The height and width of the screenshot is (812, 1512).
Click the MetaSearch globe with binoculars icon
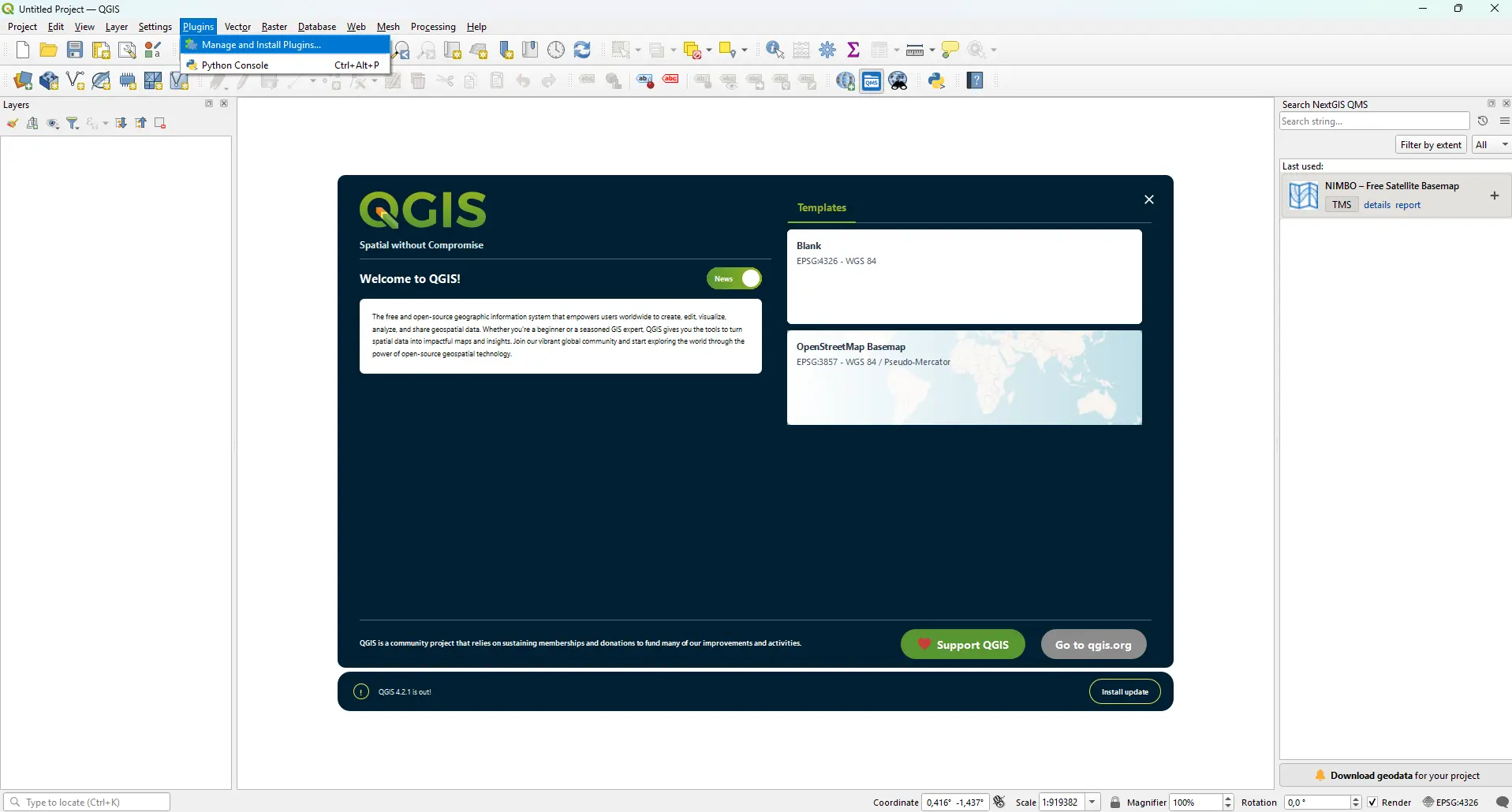898,80
